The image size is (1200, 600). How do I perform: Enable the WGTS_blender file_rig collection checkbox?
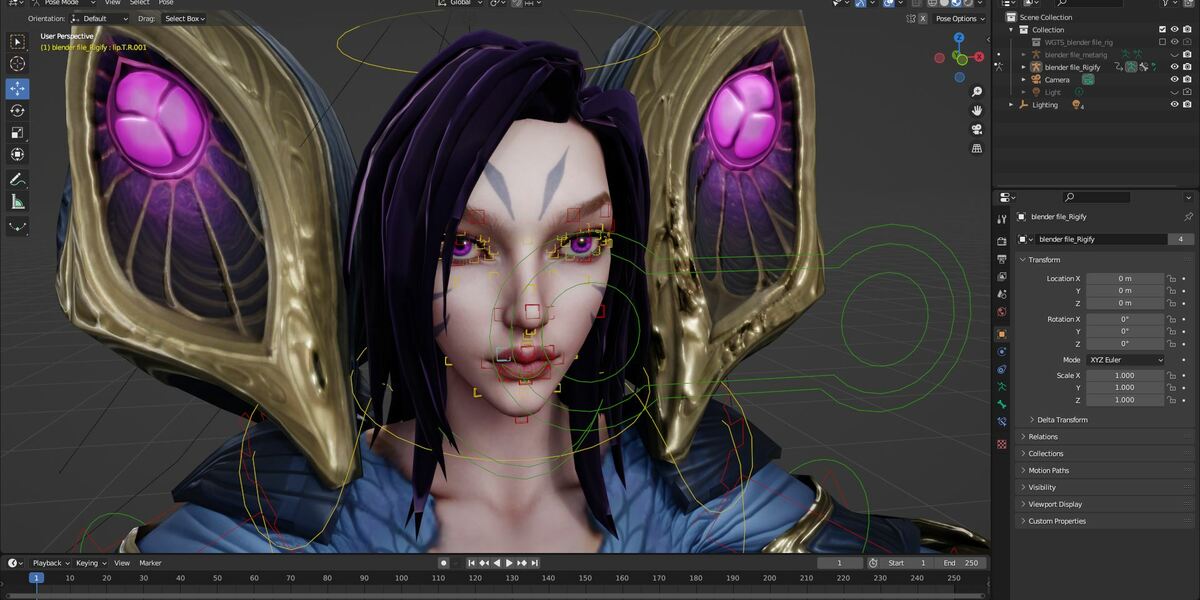1162,42
